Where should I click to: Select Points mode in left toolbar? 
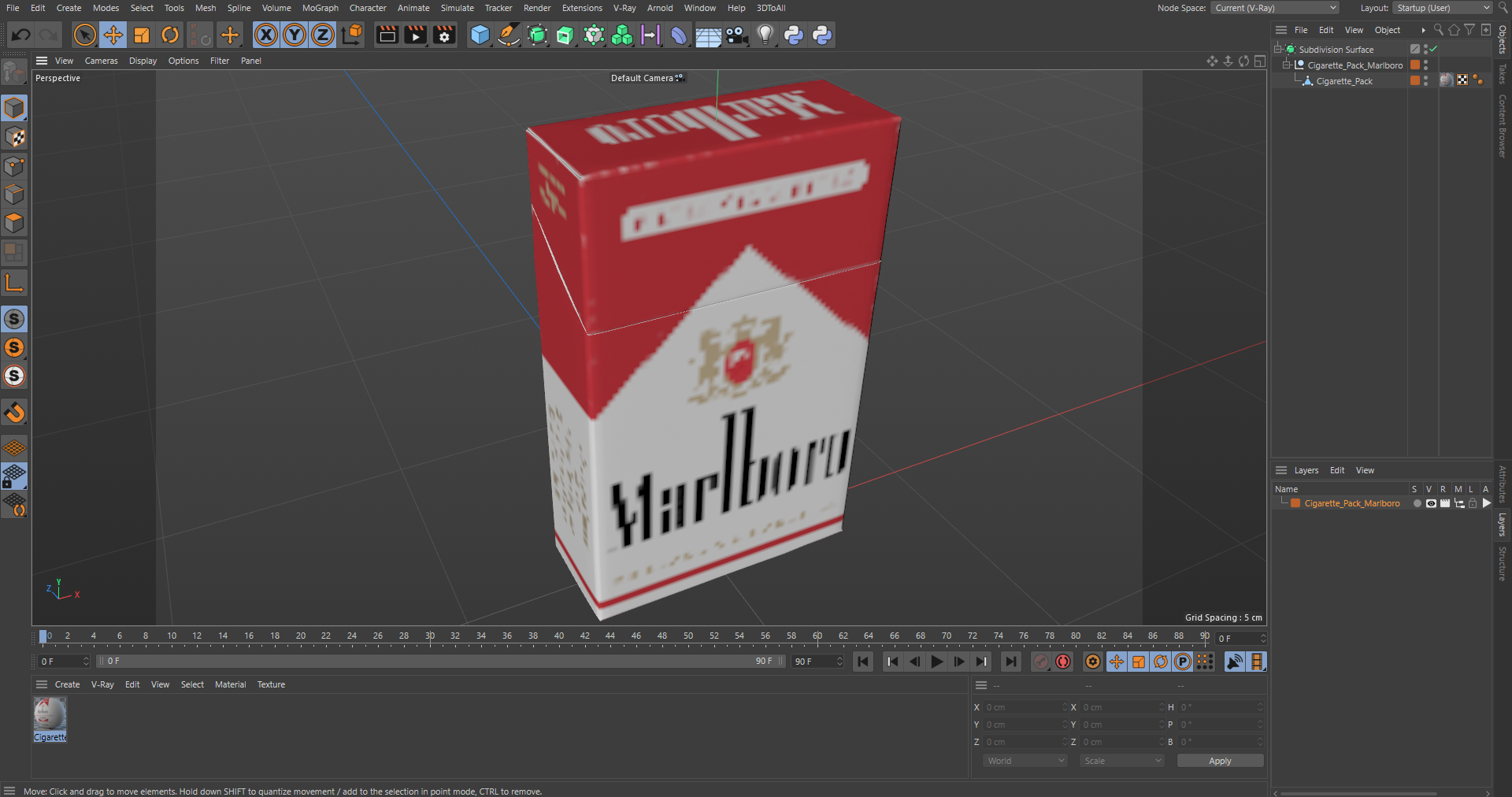point(14,165)
